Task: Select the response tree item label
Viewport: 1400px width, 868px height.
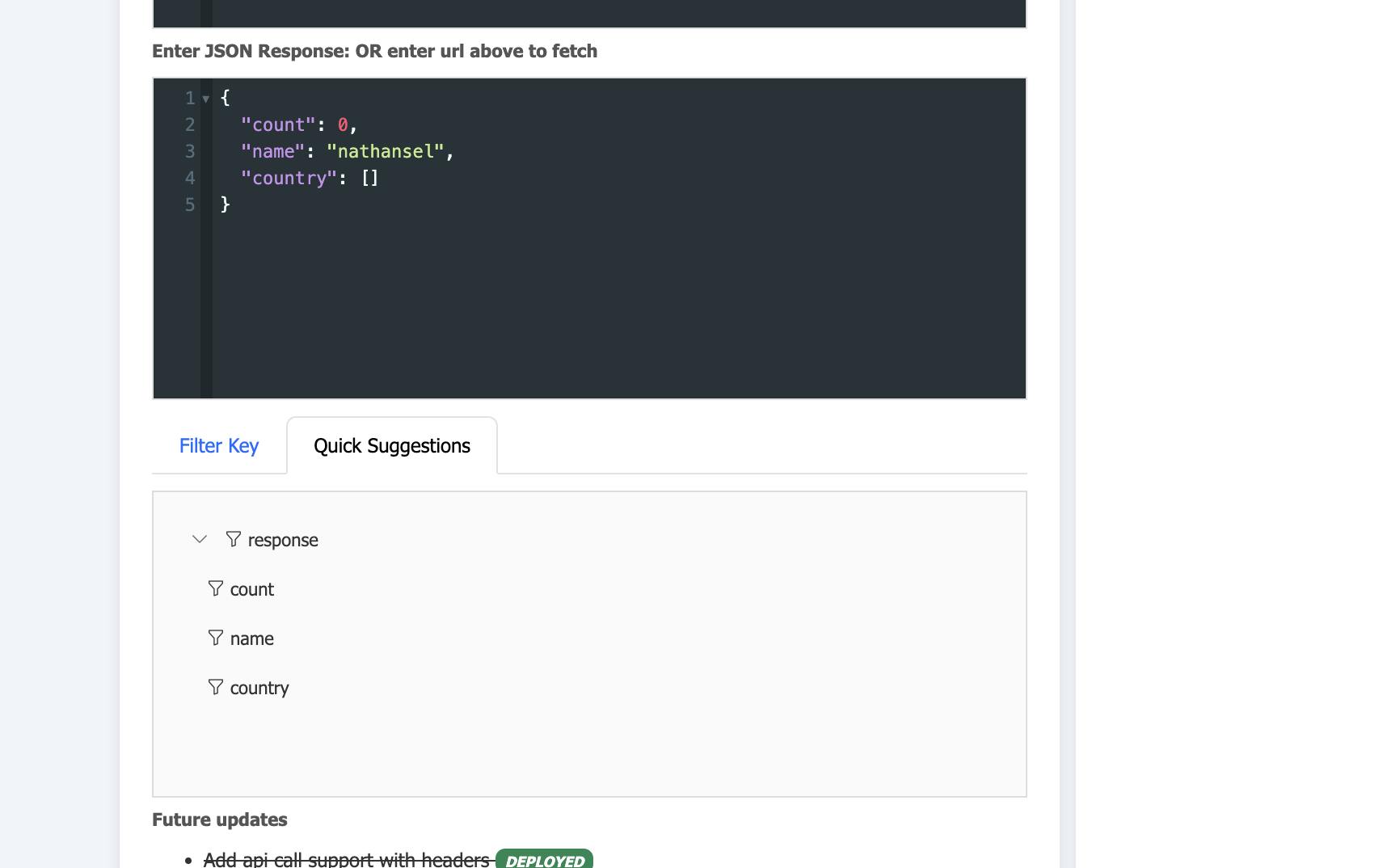Action: 283,540
